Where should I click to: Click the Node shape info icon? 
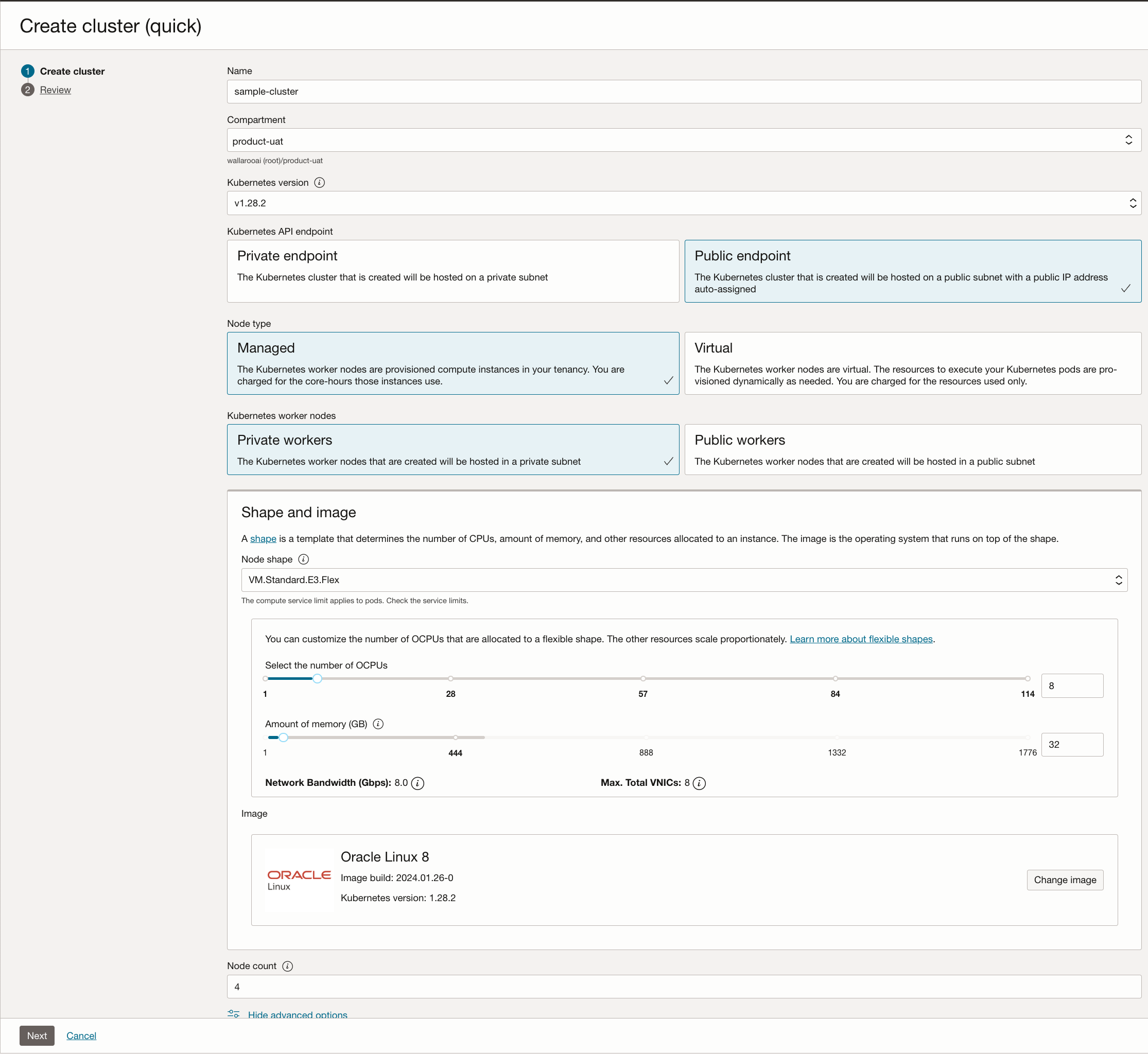click(304, 559)
